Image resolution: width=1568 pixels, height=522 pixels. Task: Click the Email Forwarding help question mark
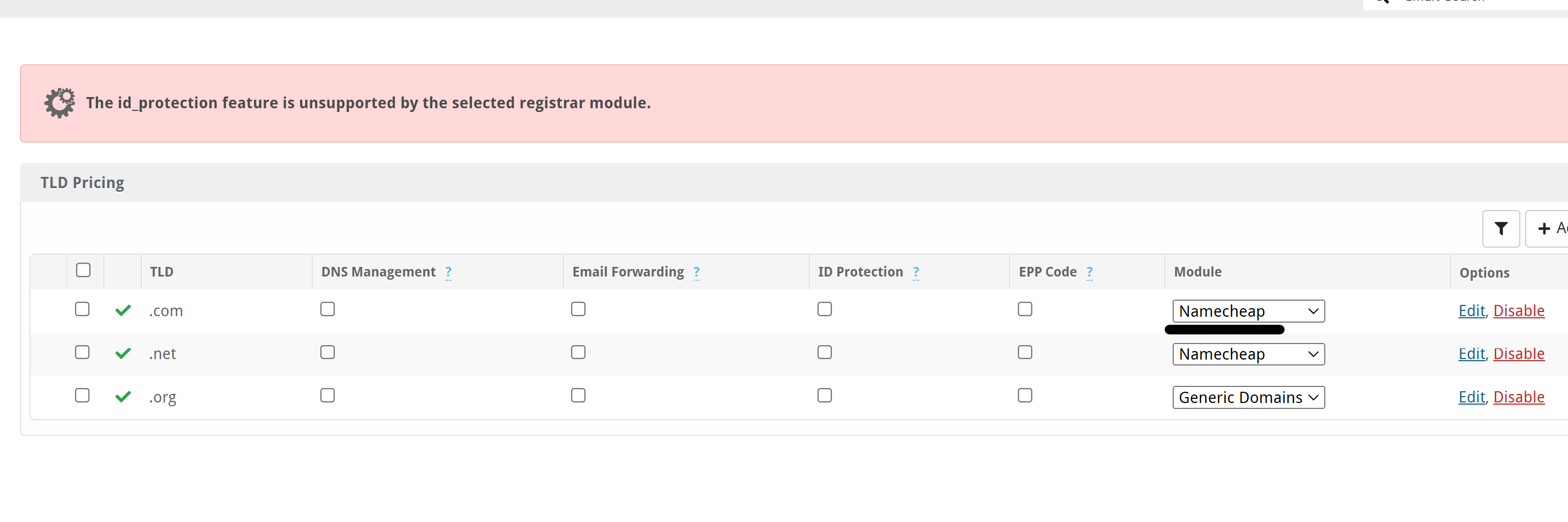[x=696, y=272]
